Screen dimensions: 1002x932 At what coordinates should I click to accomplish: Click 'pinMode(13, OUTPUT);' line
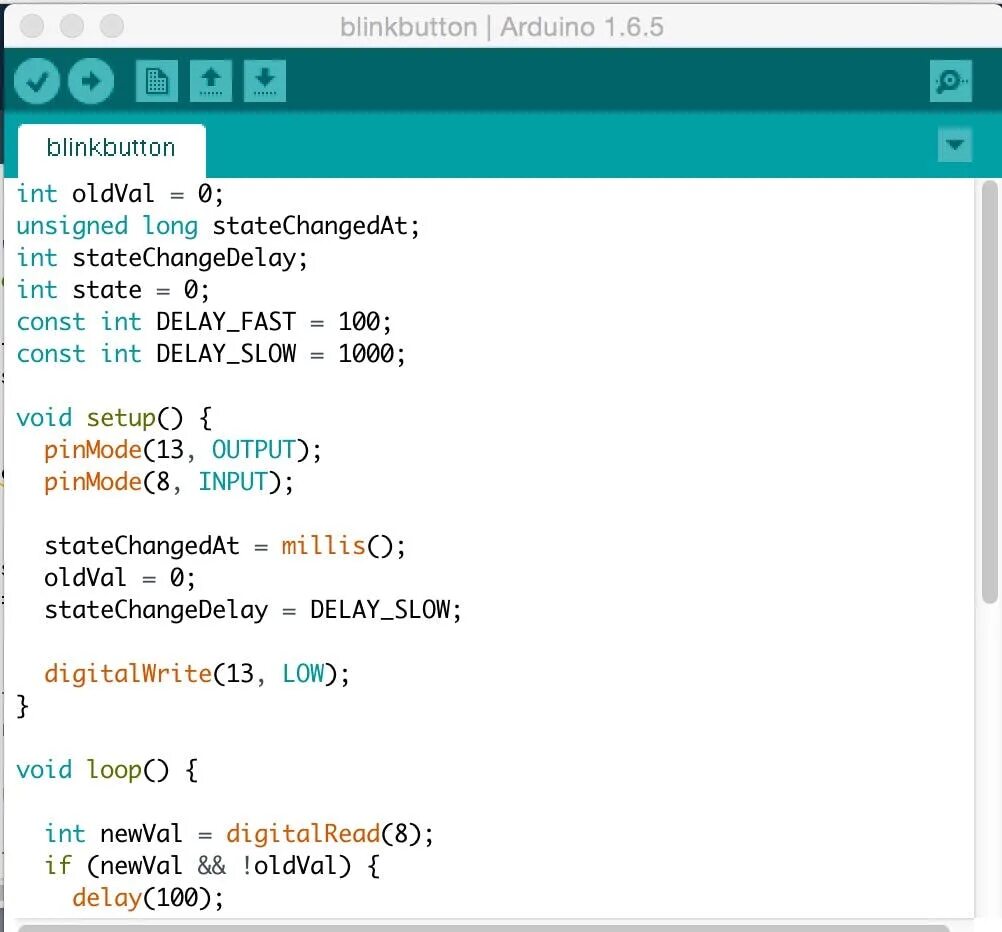click(x=183, y=450)
